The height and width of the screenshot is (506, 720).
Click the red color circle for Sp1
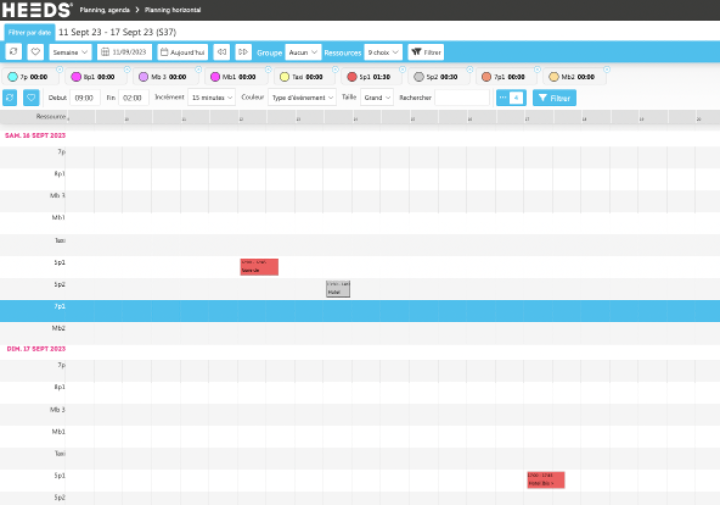click(x=352, y=77)
